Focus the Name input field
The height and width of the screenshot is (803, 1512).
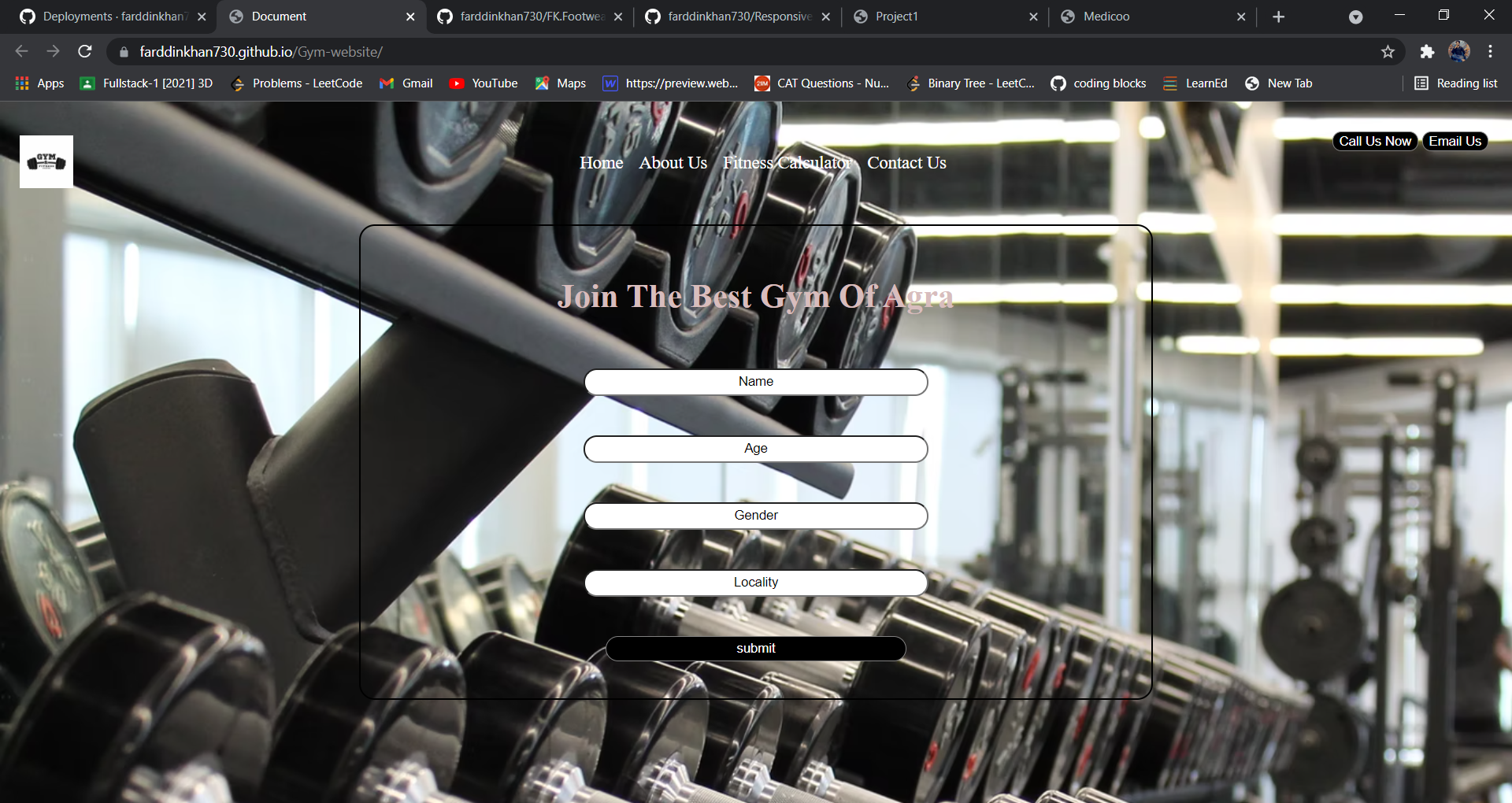756,382
